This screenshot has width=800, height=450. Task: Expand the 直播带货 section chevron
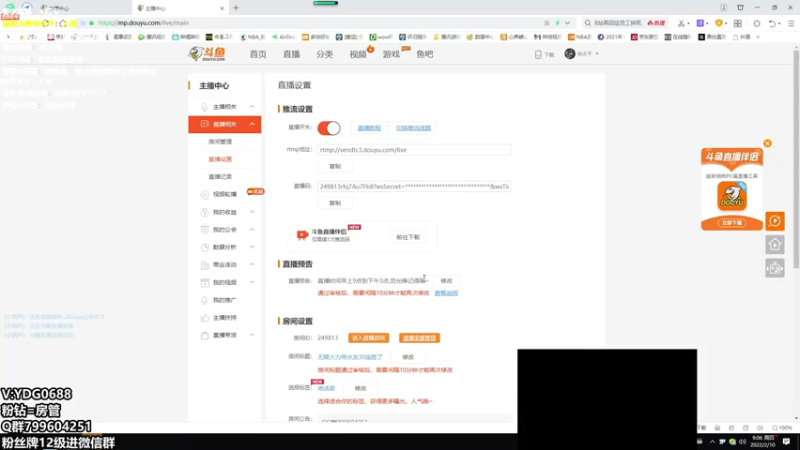pos(252,335)
